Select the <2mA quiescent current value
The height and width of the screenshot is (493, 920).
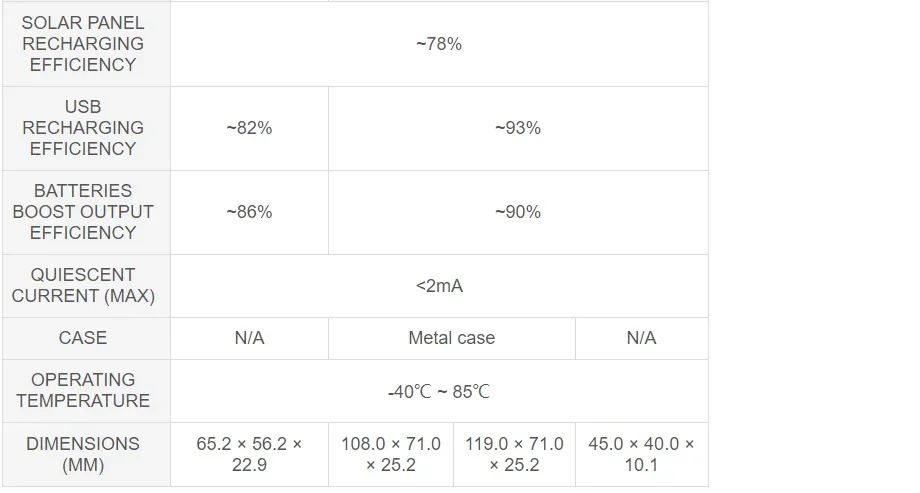(439, 285)
